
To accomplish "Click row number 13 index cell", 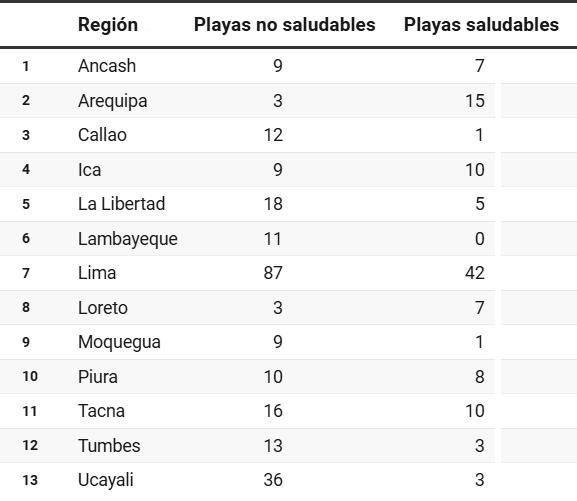I will pos(30,480).
